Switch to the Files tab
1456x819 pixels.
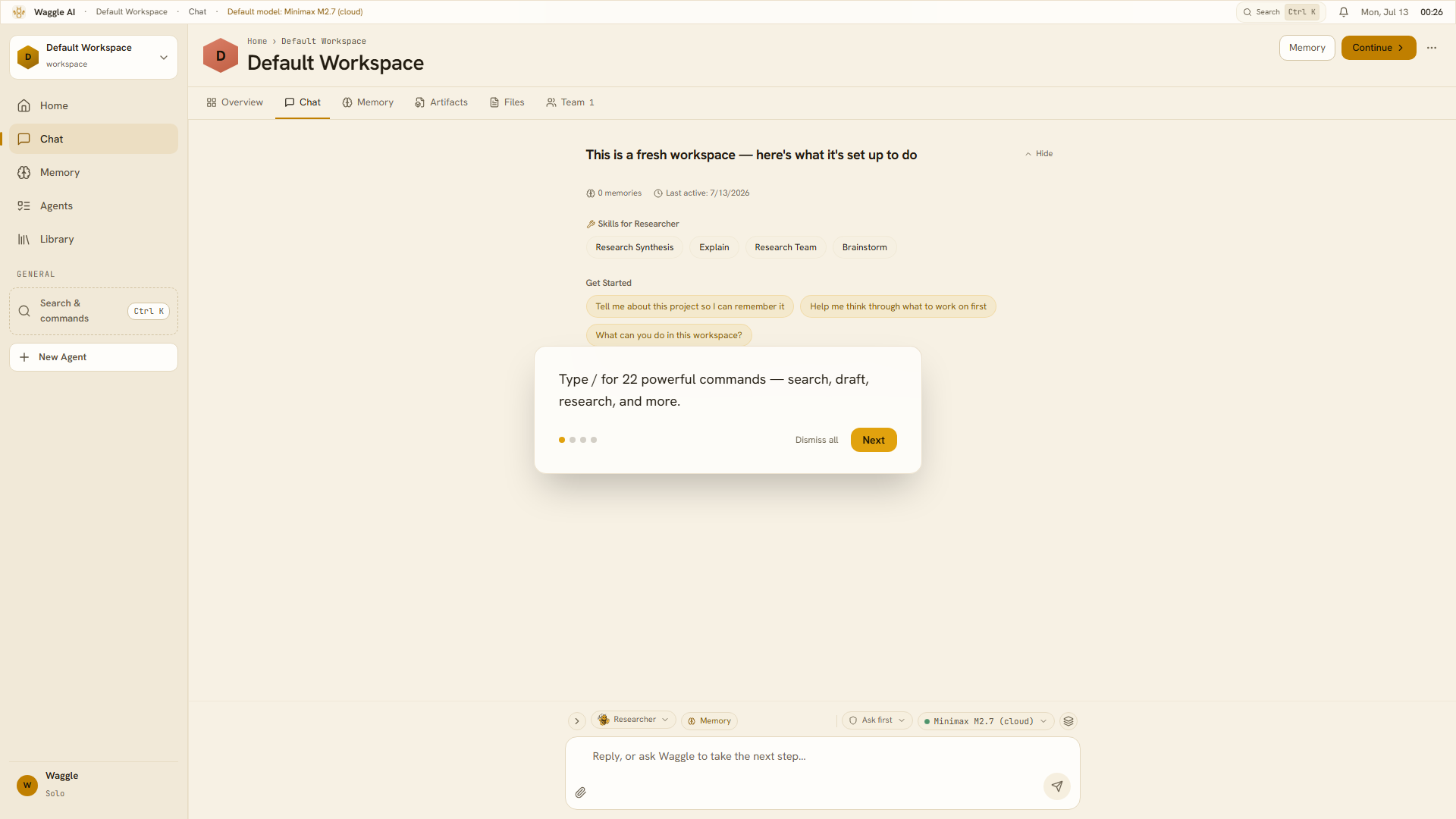(x=507, y=102)
